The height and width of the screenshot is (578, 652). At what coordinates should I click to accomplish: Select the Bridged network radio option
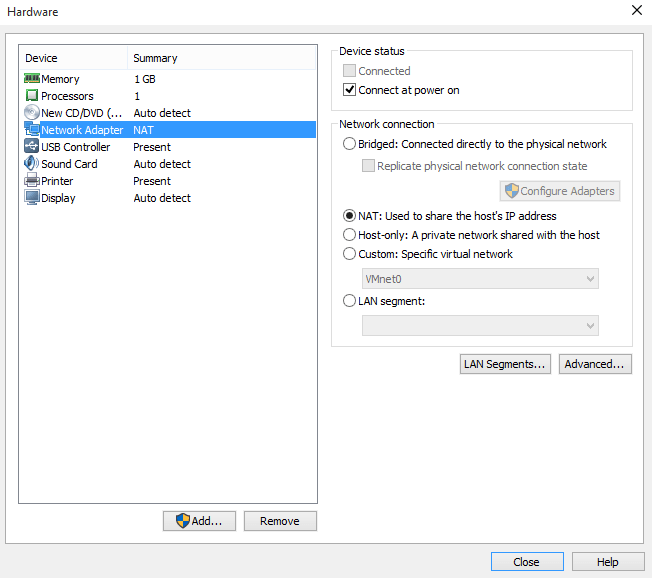coord(349,144)
